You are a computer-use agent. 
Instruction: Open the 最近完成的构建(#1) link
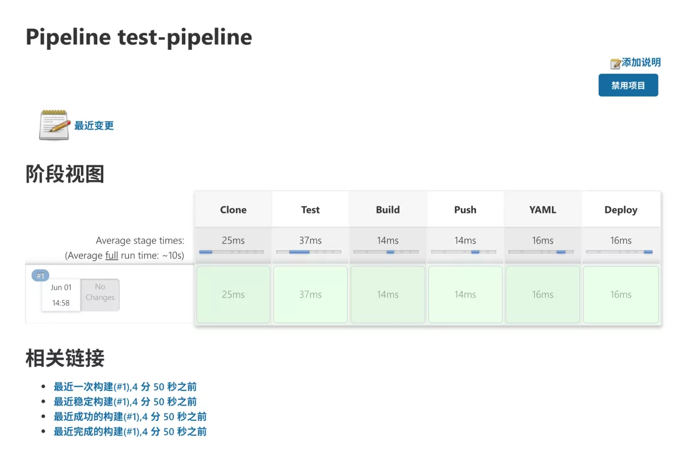pos(130,432)
